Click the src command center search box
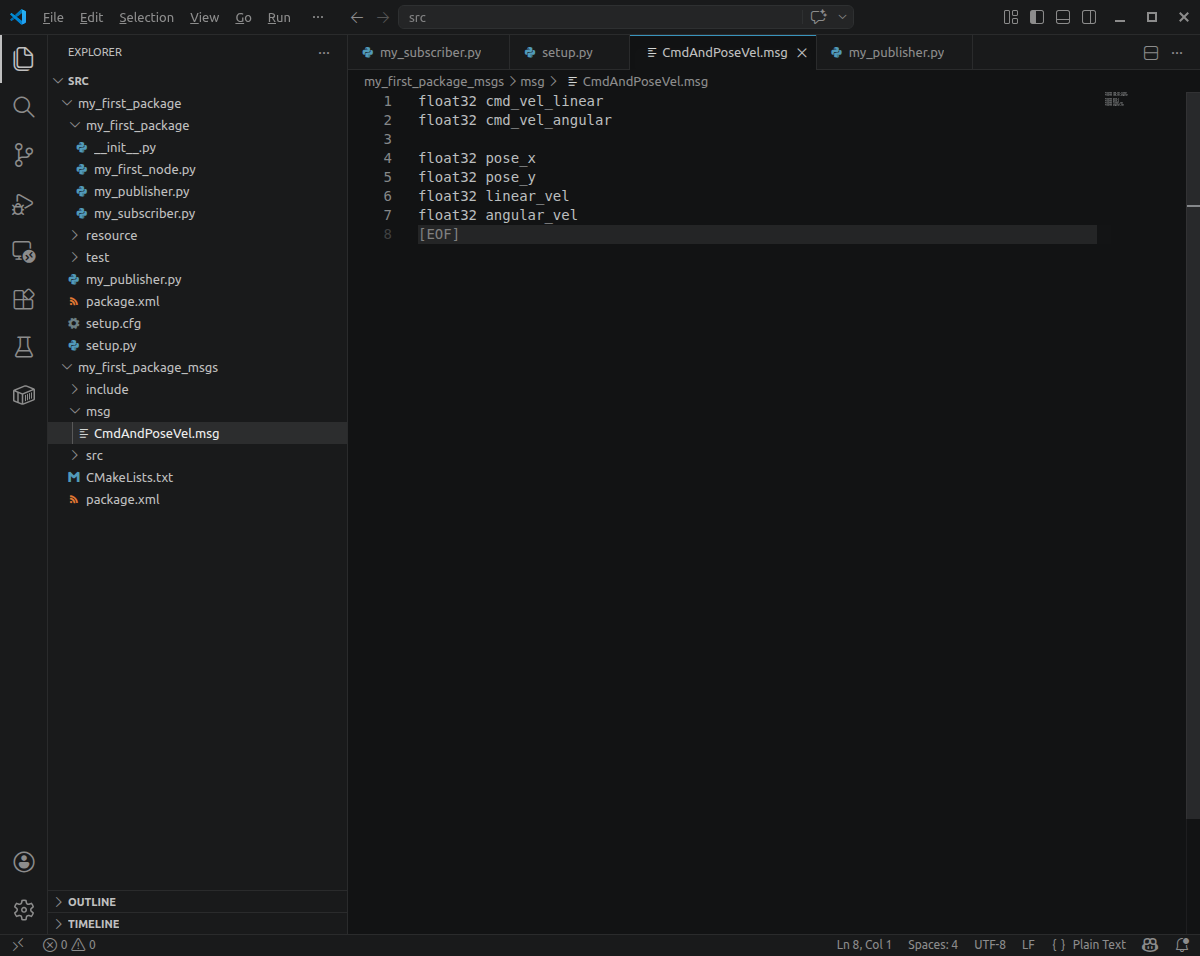The image size is (1200, 956). pyautogui.click(x=625, y=17)
